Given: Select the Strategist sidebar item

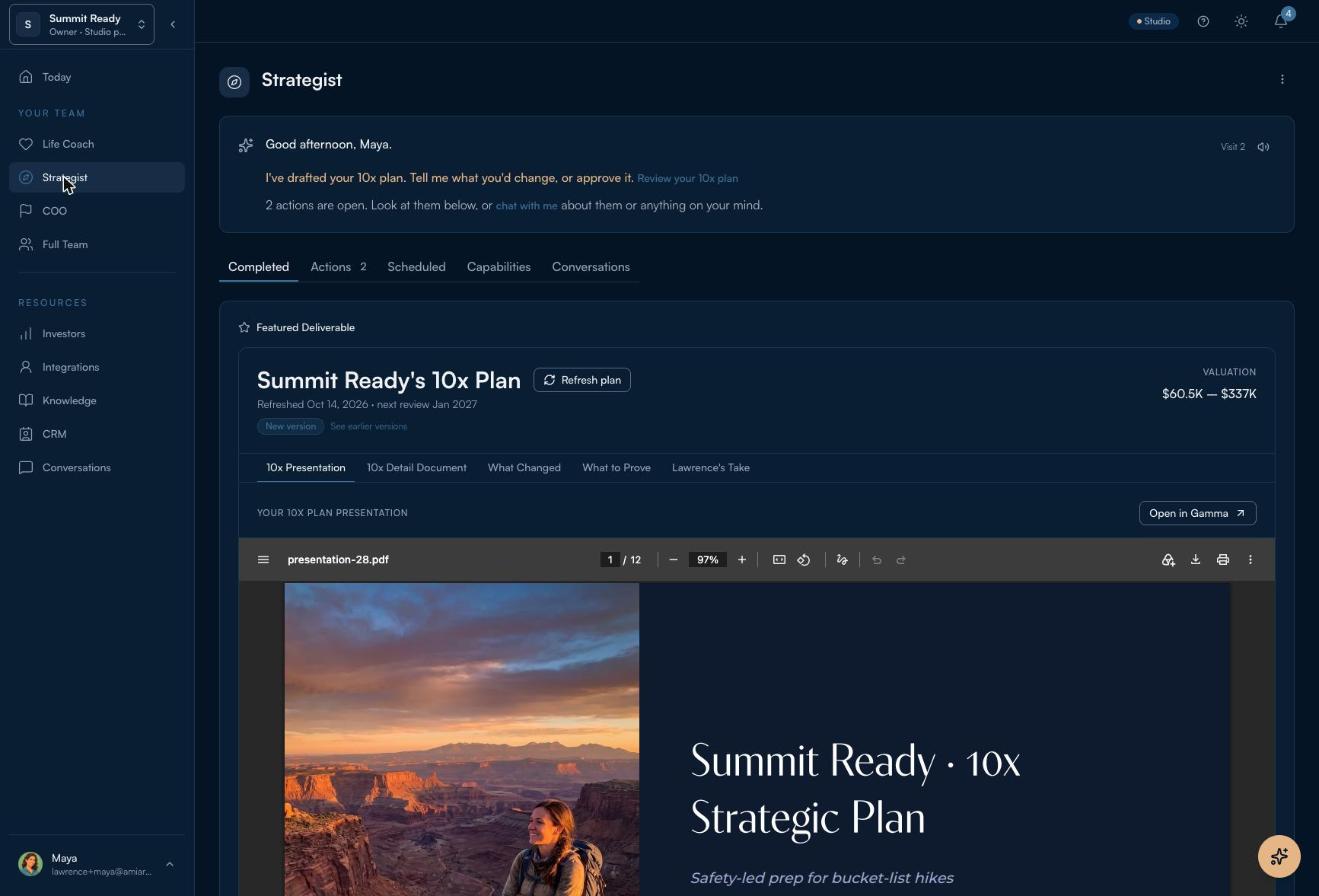Looking at the screenshot, I should pos(97,177).
